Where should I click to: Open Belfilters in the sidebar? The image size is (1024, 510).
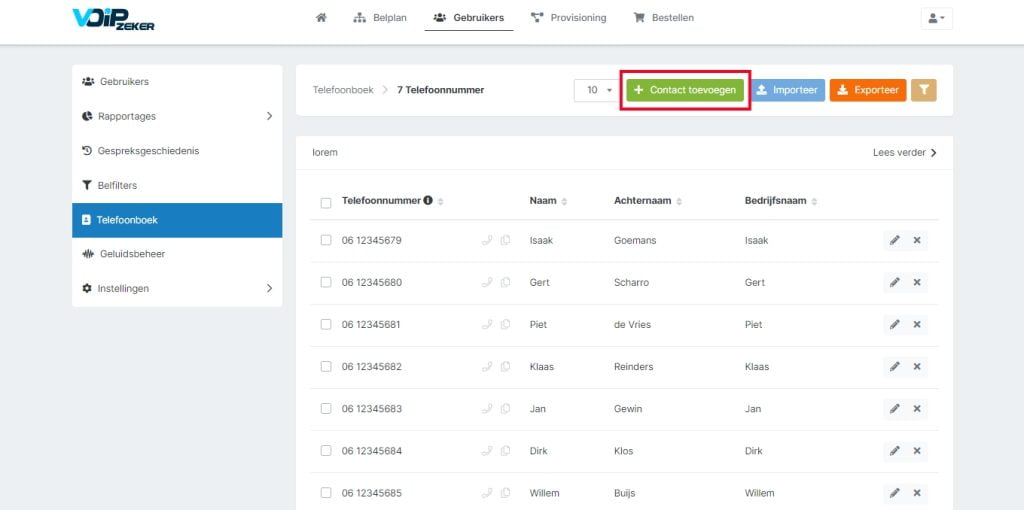pyautogui.click(x=177, y=185)
